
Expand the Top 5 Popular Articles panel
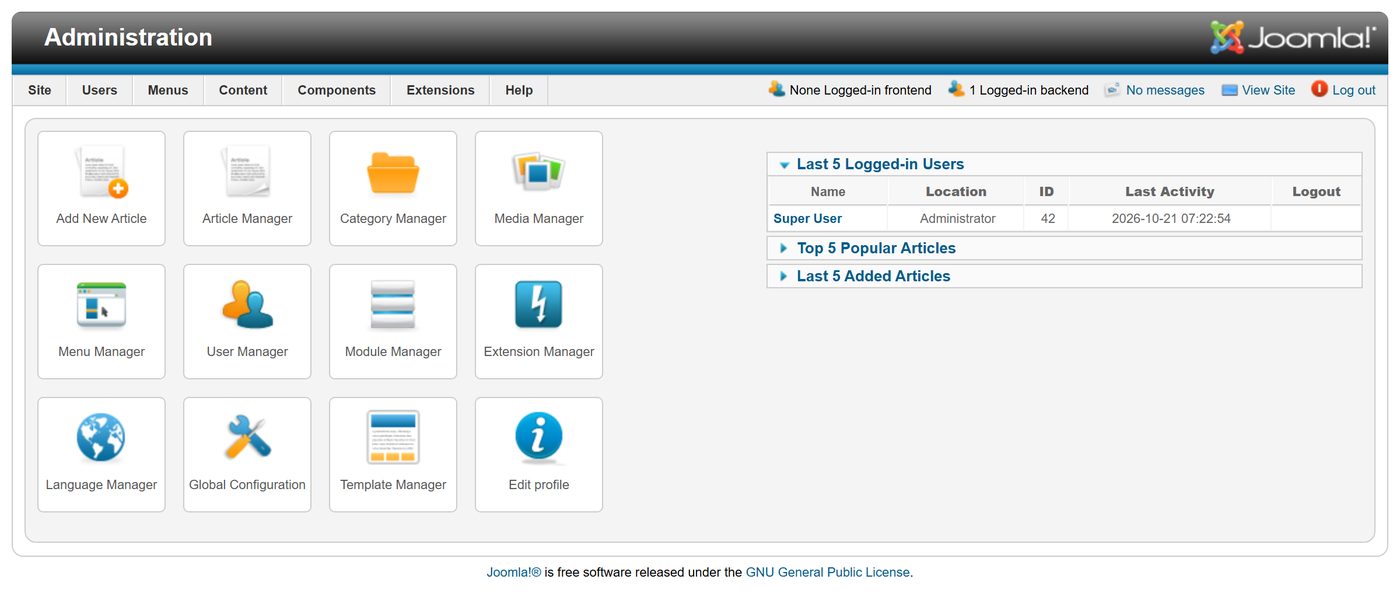(1065, 248)
